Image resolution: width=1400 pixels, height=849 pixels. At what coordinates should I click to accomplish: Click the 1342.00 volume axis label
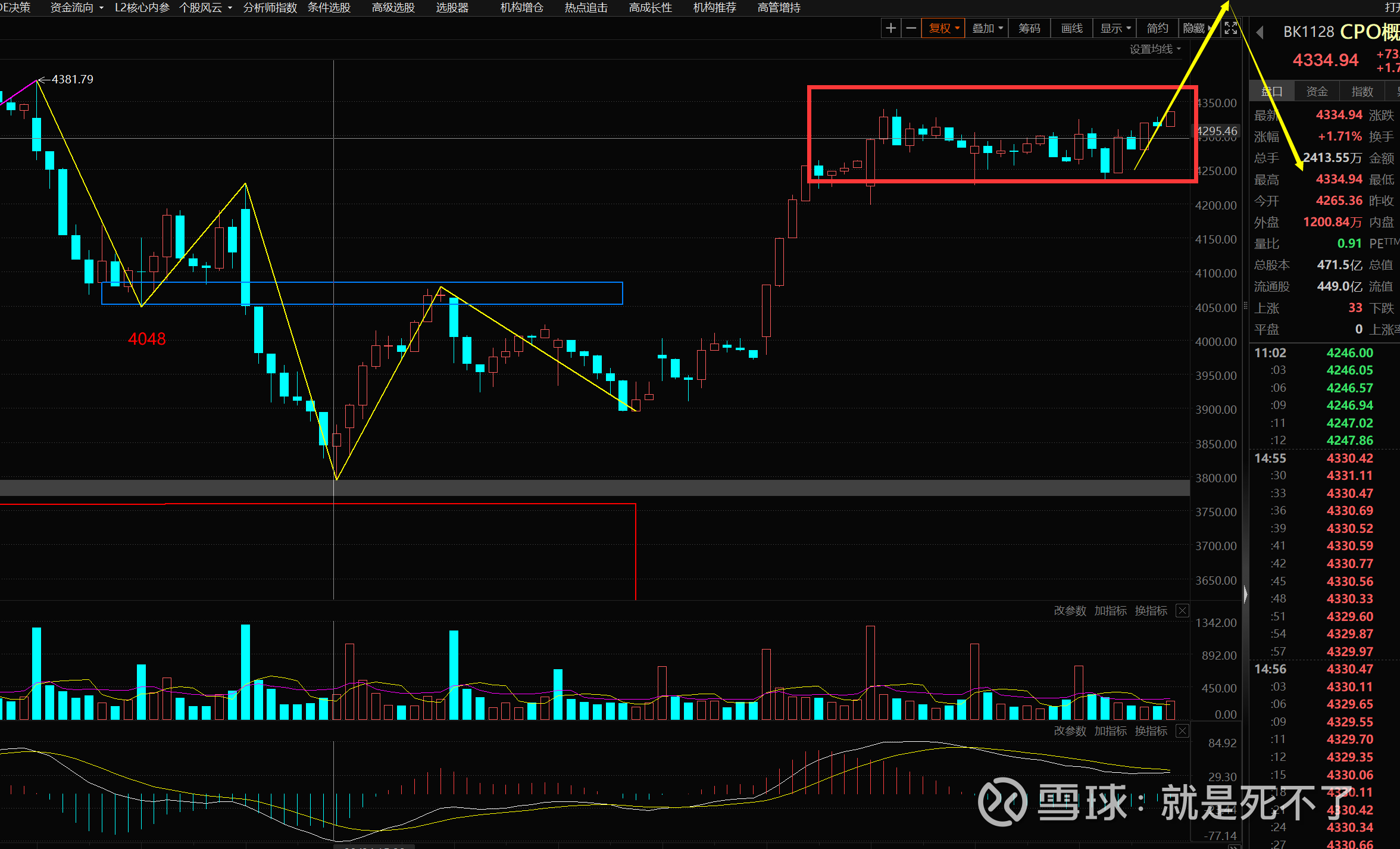[x=1216, y=623]
